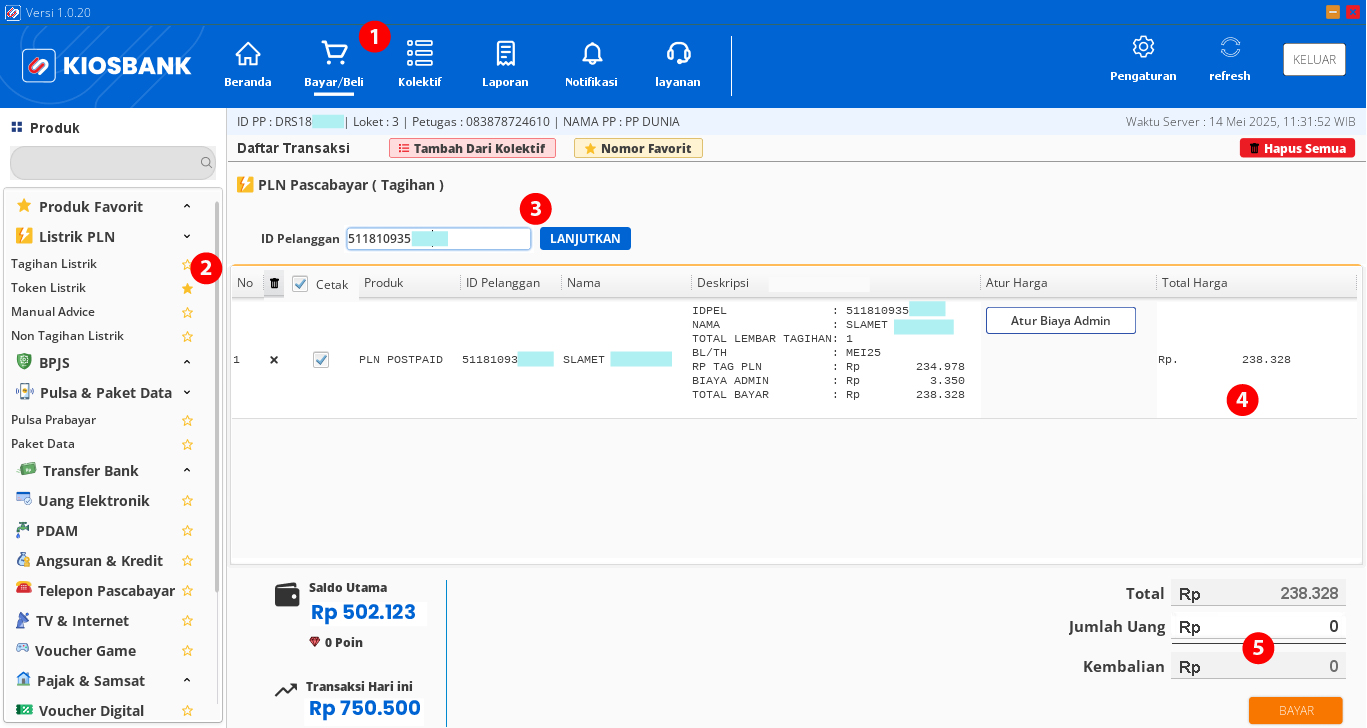This screenshot has width=1367, height=728.
Task: Click the Transaksi Hari ini amount Rp 750.500
Action: point(365,709)
